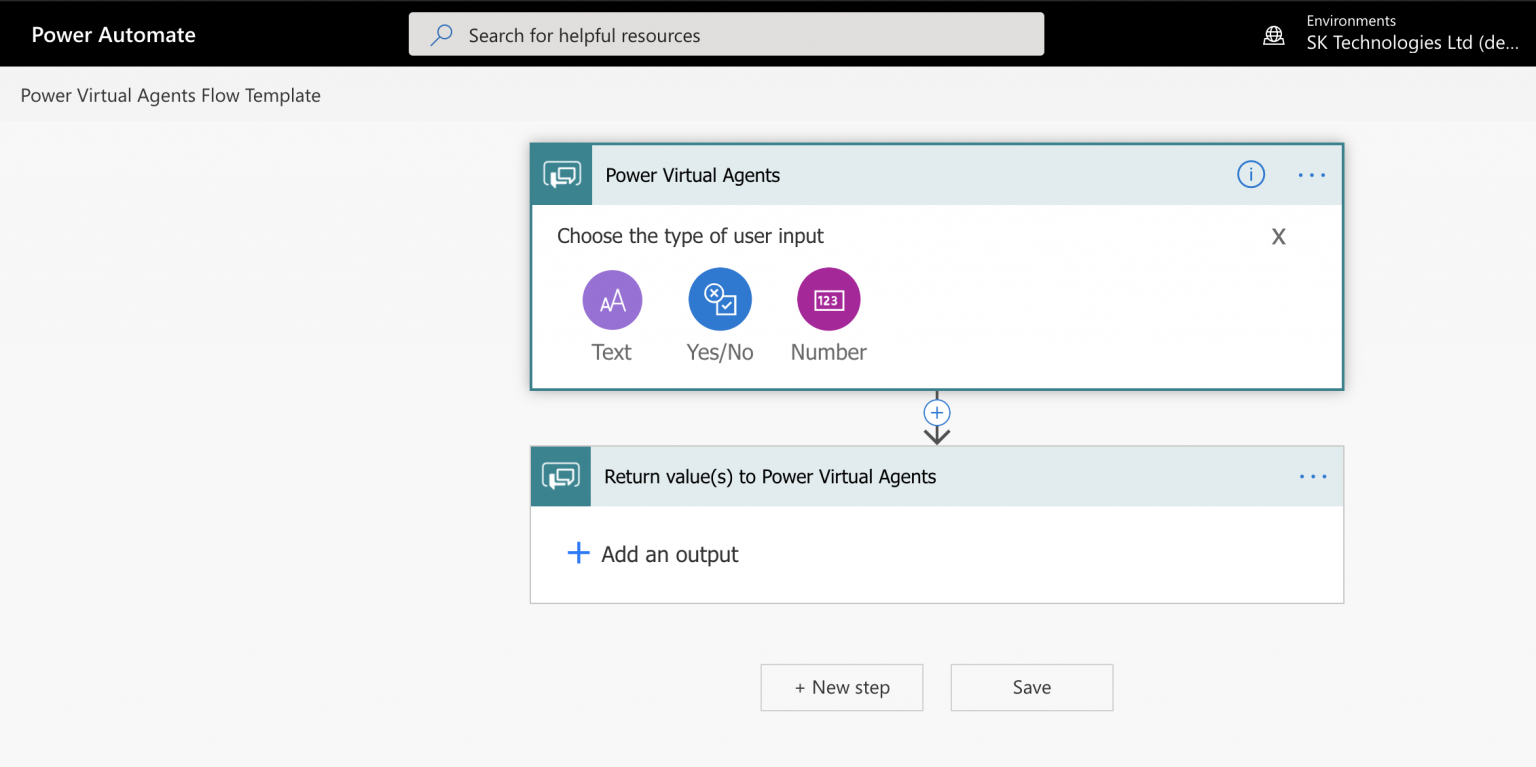1536x767 pixels.
Task: Select the Text input type icon
Action: [x=611, y=299]
